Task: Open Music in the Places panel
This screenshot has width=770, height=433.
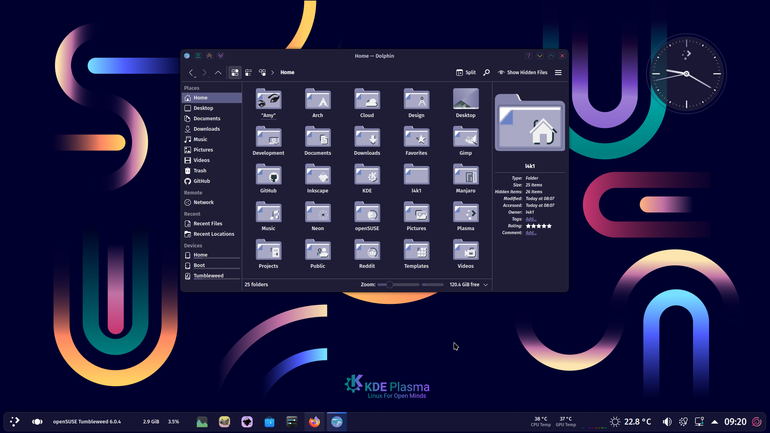Action: pos(212,139)
